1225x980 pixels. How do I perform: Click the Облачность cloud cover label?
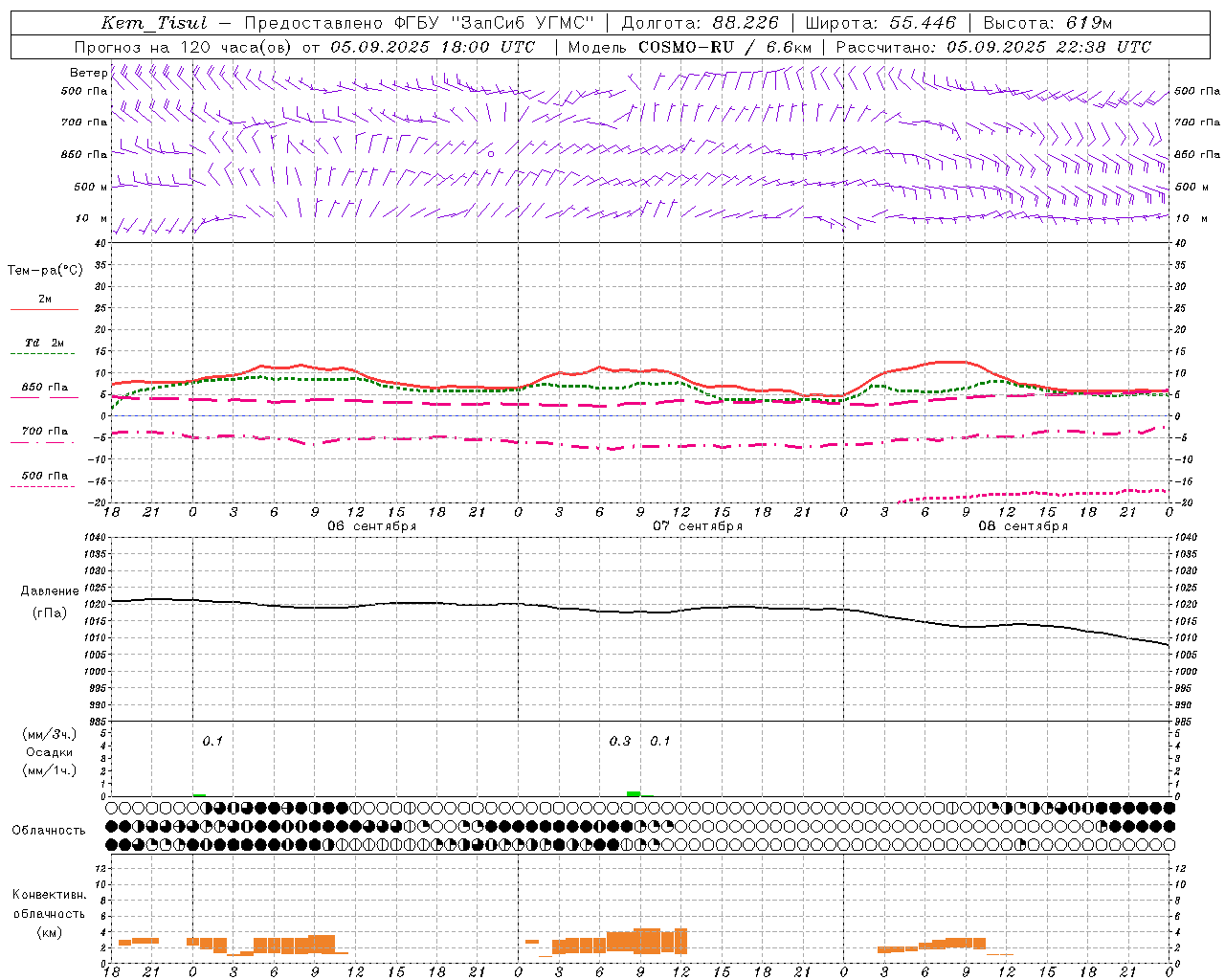[49, 830]
